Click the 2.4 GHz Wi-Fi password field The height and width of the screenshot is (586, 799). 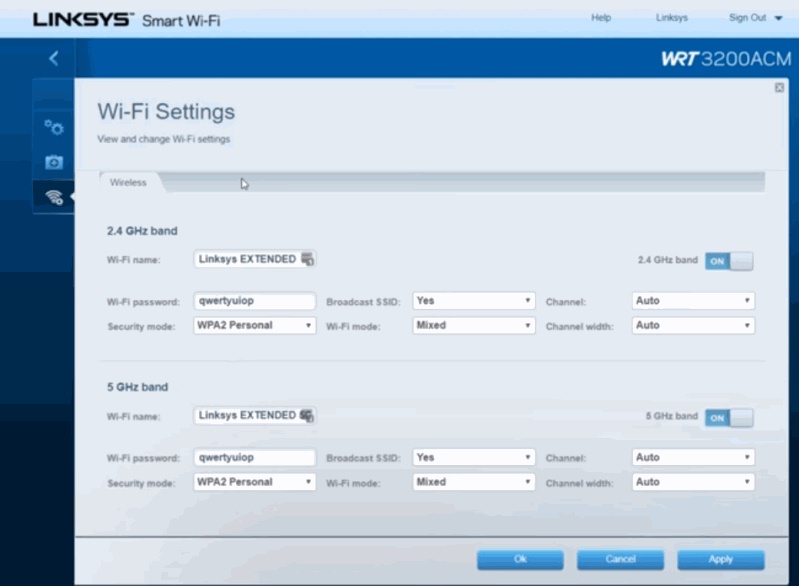click(x=254, y=301)
